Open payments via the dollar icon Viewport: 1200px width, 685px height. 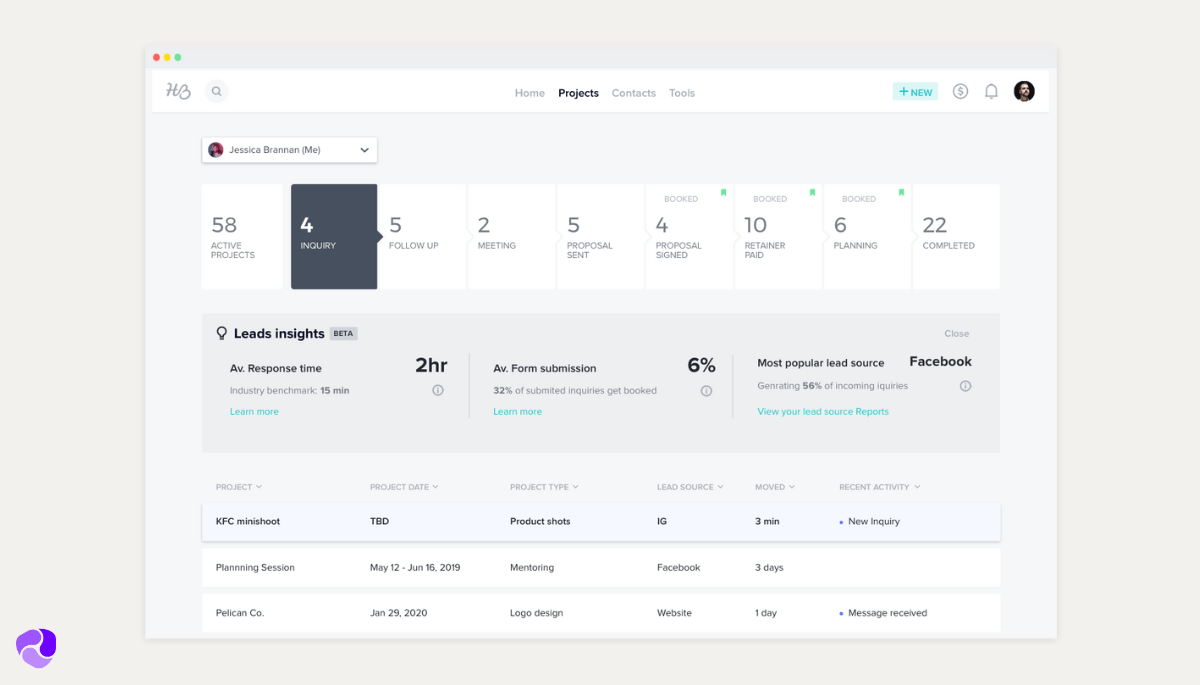960,92
